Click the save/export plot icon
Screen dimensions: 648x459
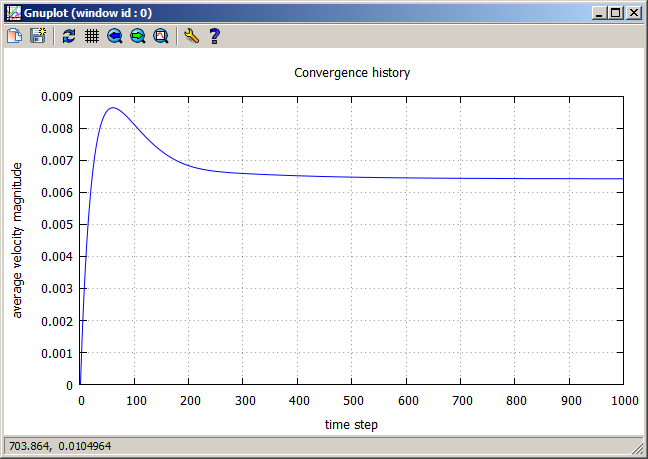pos(38,36)
